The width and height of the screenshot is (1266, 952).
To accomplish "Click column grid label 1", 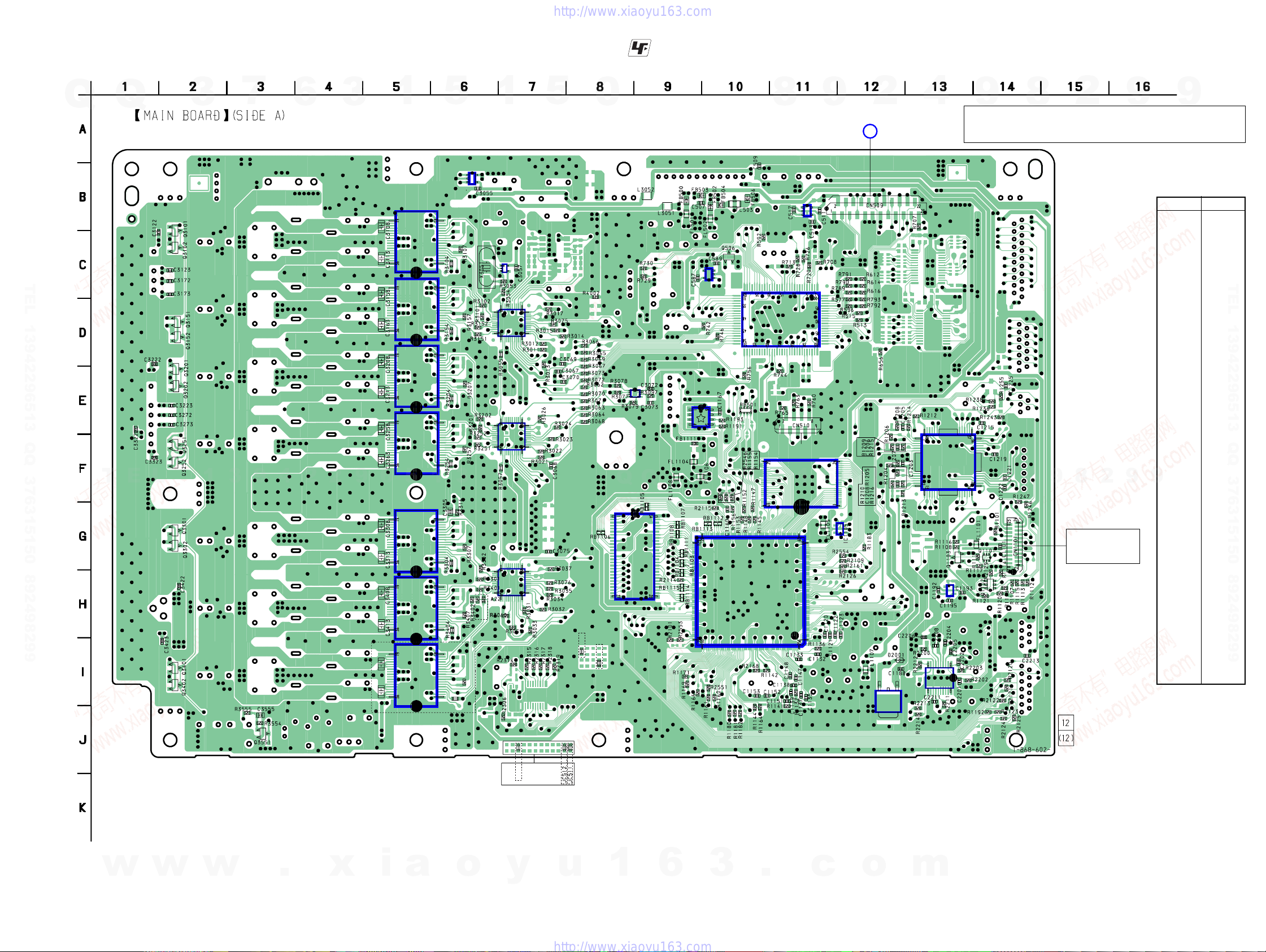I will tap(125, 86).
